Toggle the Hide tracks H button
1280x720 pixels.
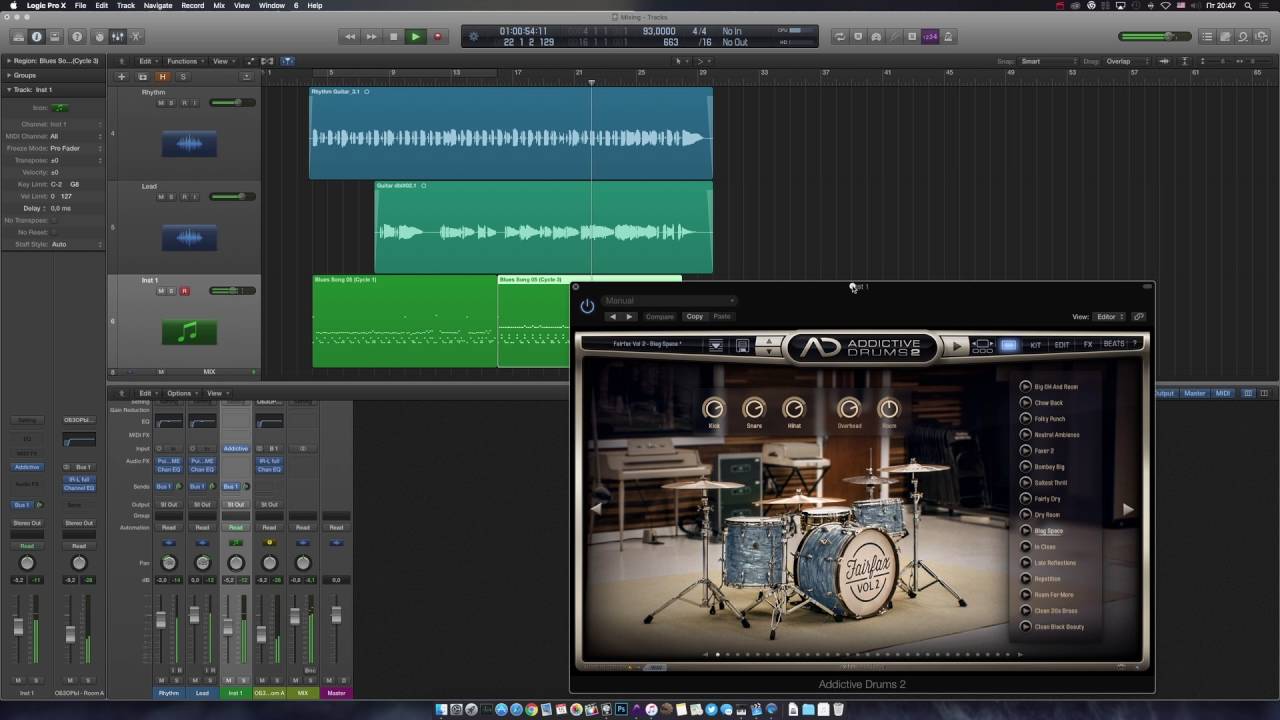tap(162, 77)
